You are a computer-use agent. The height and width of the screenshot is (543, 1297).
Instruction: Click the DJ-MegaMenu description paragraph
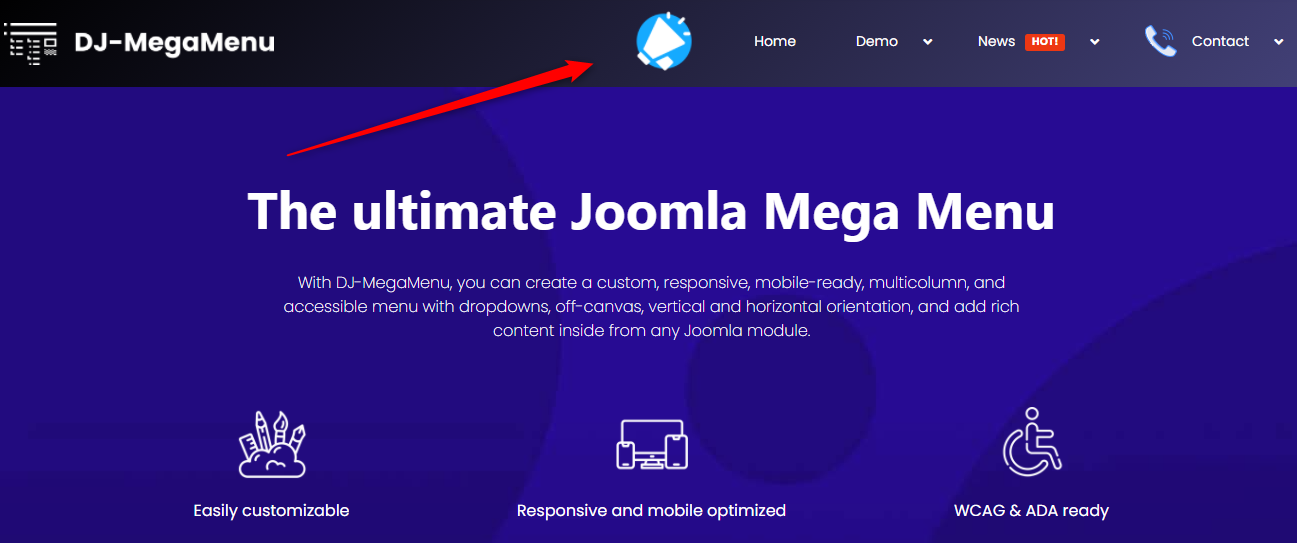[651, 306]
